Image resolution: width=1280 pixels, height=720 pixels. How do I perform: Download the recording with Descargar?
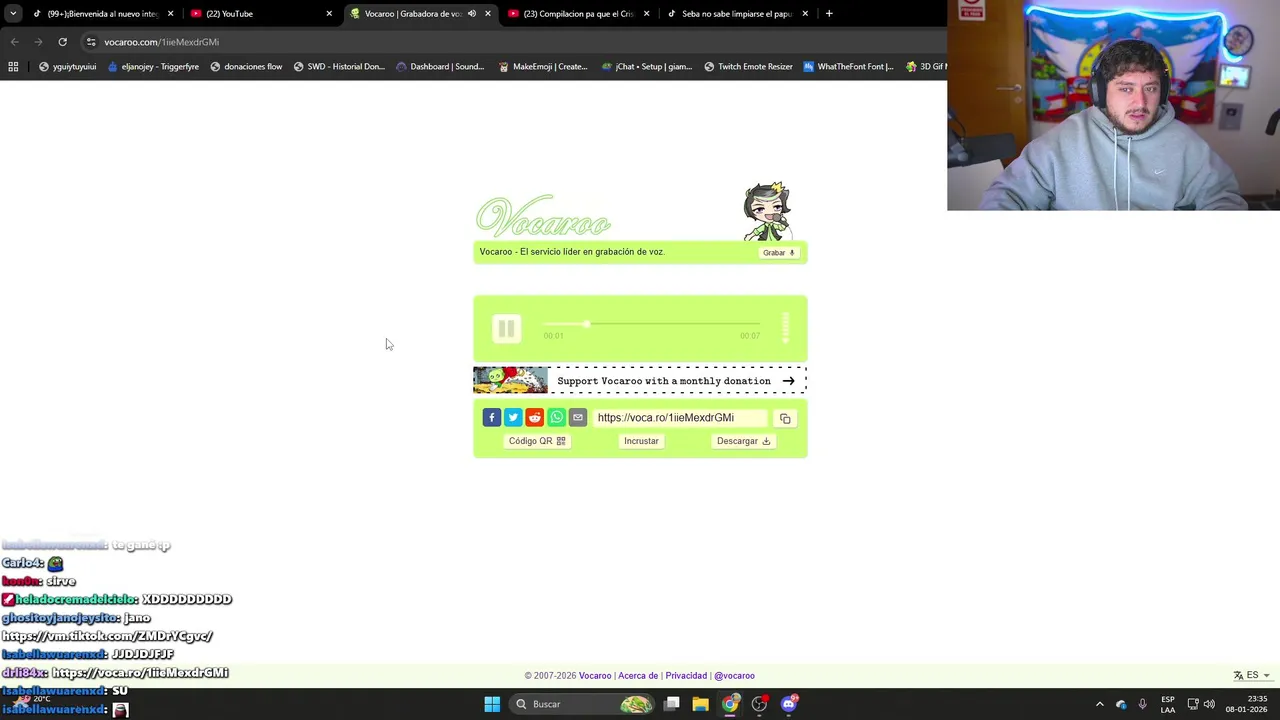pos(743,441)
